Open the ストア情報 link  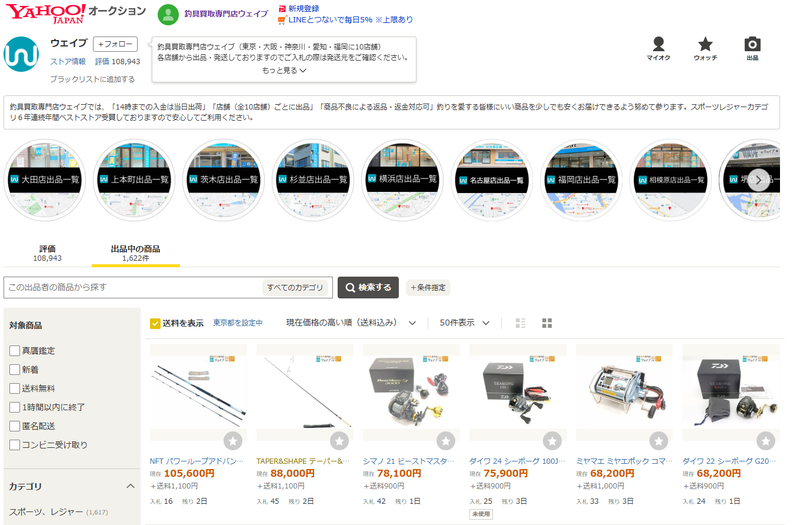pos(68,62)
